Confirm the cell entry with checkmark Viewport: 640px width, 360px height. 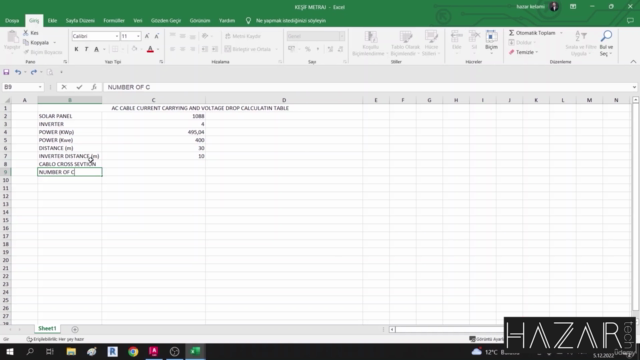[79, 87]
